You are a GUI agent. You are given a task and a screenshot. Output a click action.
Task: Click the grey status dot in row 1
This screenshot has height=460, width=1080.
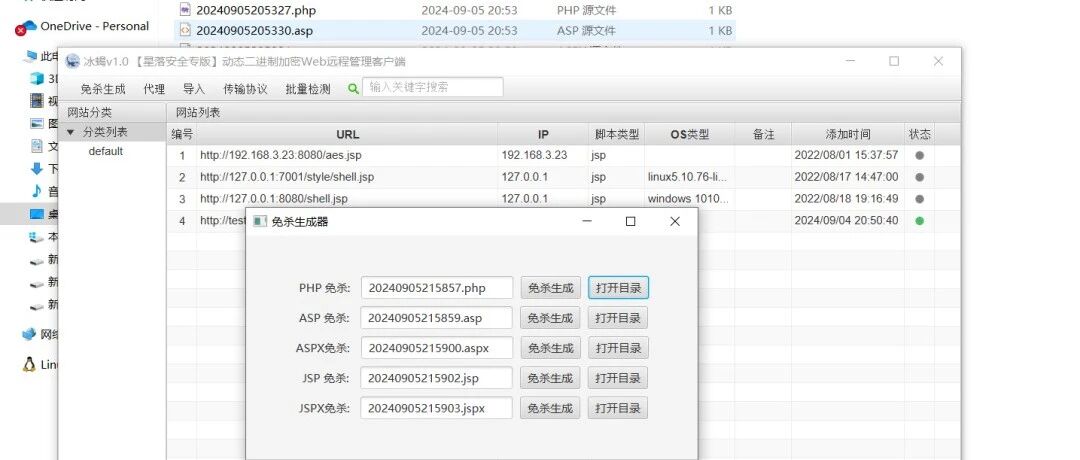(x=920, y=156)
